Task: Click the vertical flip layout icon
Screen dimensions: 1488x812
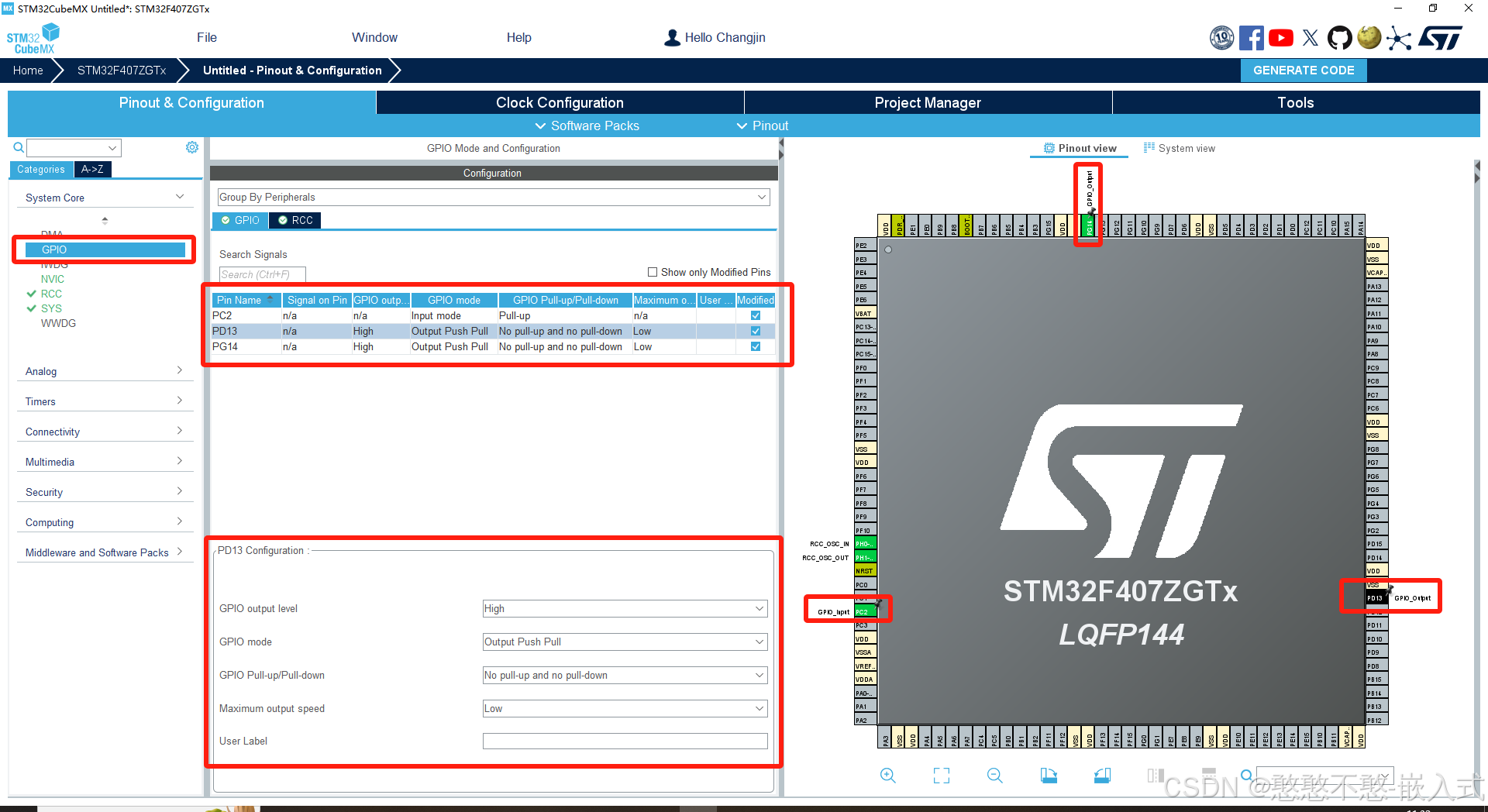Action: pos(1156,776)
